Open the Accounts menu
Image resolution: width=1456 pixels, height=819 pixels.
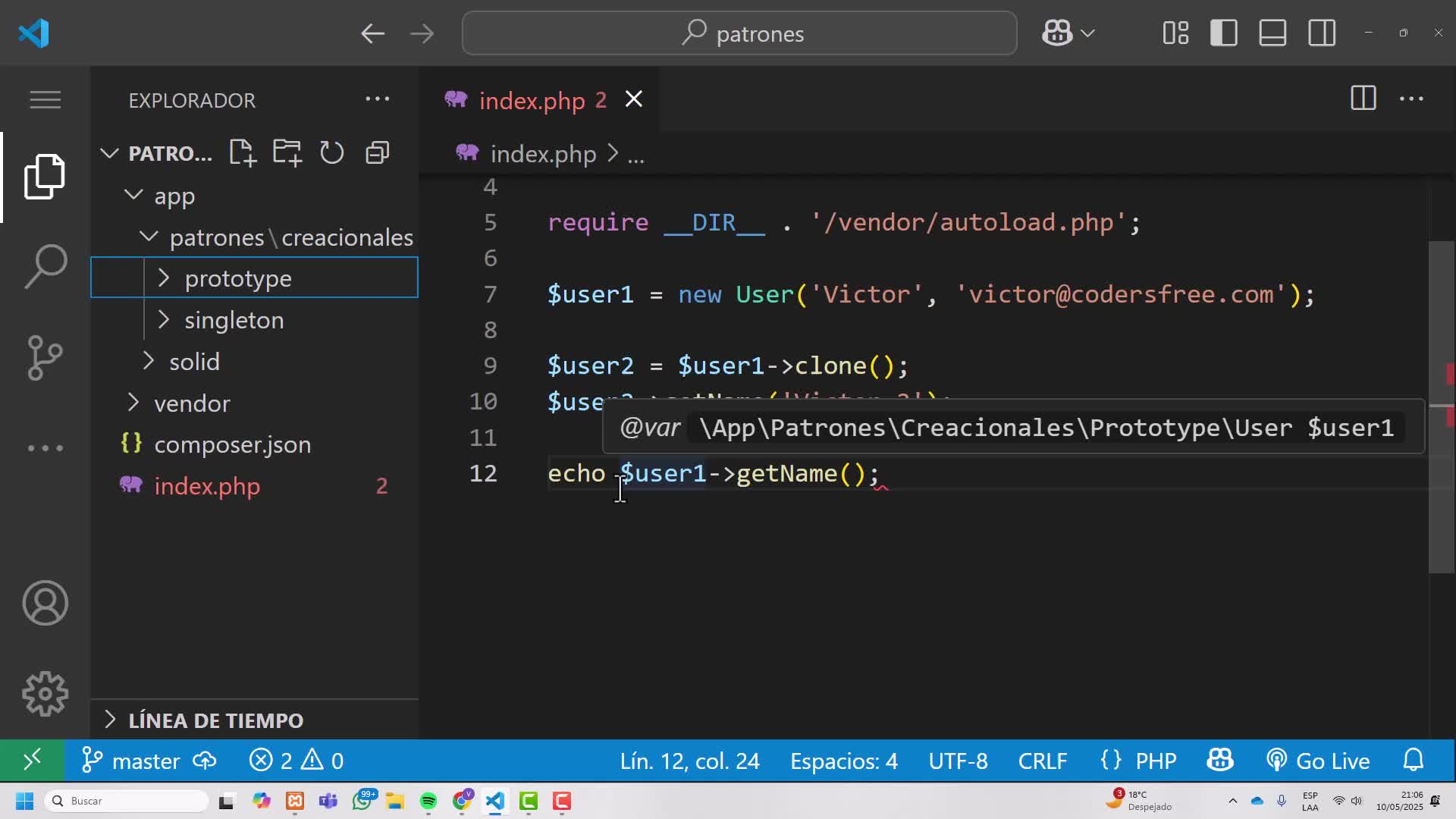coord(45,603)
